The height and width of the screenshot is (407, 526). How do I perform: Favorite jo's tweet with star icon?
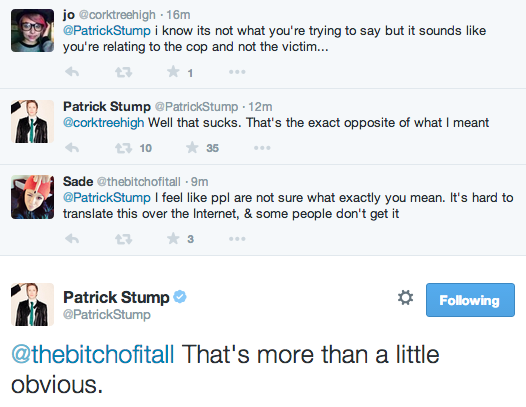173,71
